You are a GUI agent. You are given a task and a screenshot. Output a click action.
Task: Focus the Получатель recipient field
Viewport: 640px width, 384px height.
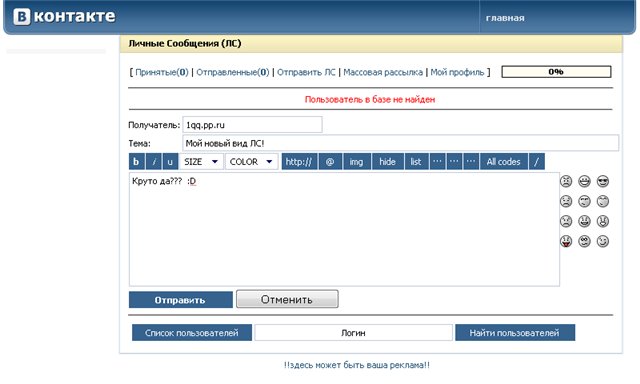[252, 125]
